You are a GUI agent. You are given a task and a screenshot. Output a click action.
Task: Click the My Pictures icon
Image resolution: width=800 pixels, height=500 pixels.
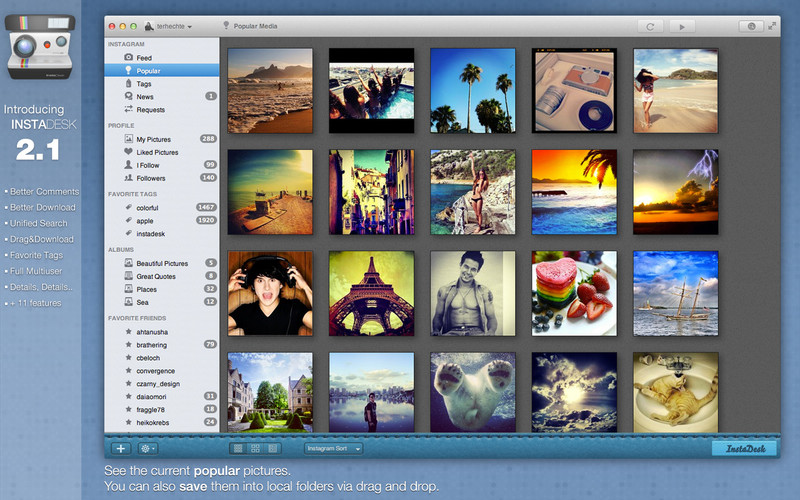click(x=129, y=139)
